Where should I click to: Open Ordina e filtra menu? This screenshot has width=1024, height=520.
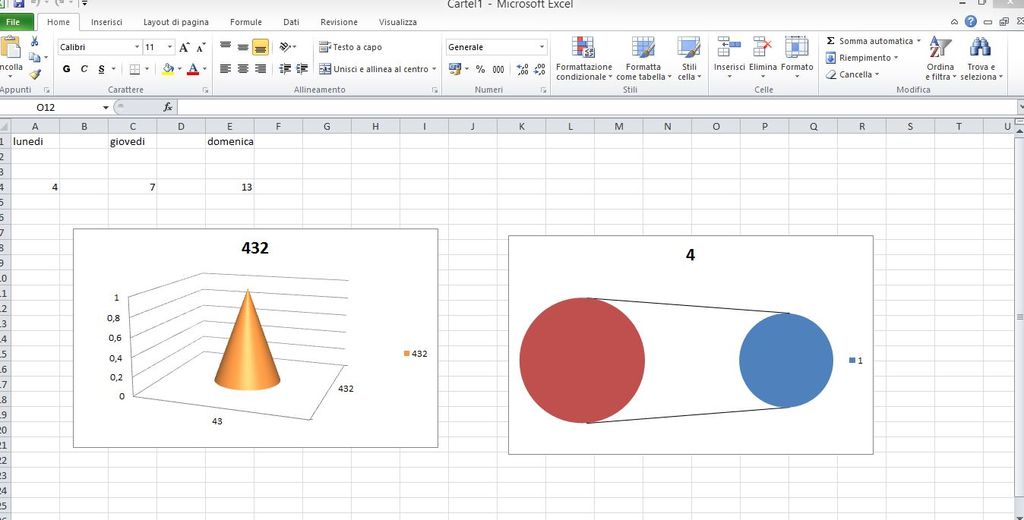click(940, 59)
